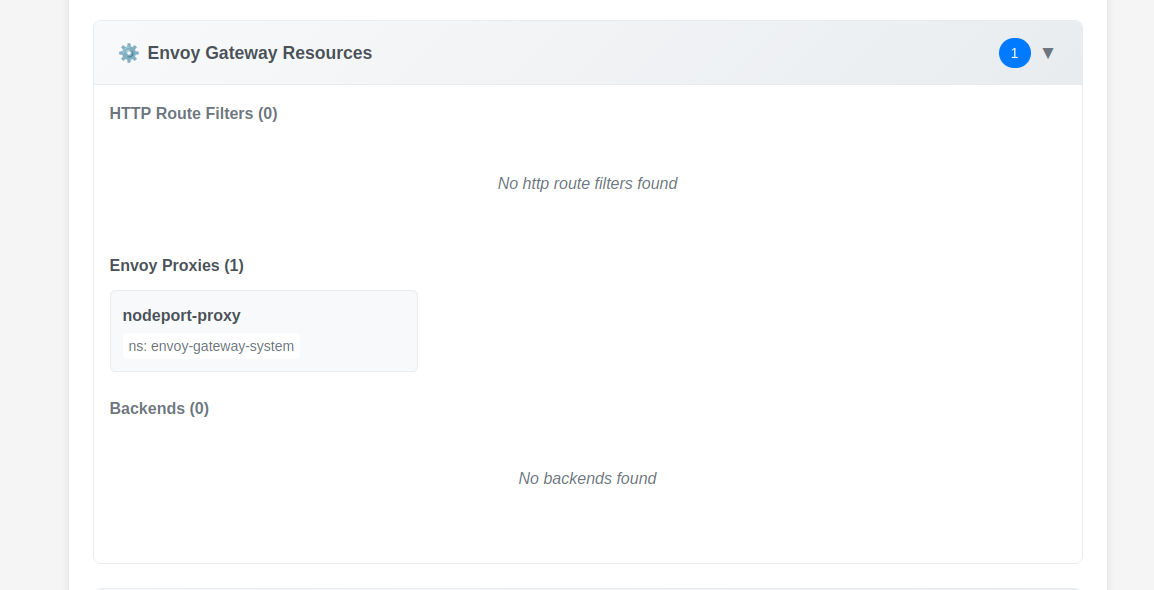Screen dimensions: 1154x590
Task: Click the gray page margin on the left
Action: (33, 300)
